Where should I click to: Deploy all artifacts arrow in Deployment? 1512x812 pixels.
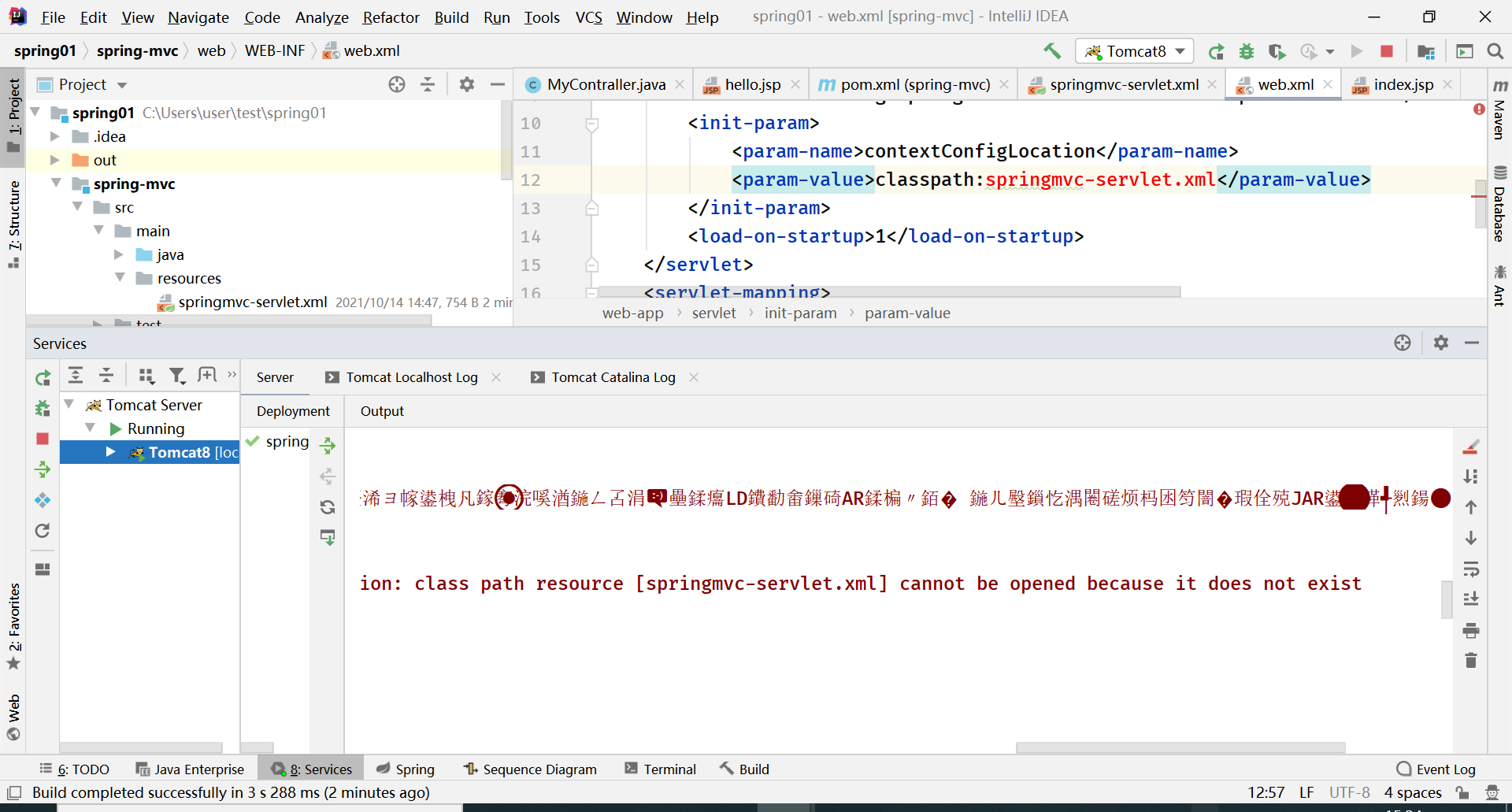click(x=328, y=446)
